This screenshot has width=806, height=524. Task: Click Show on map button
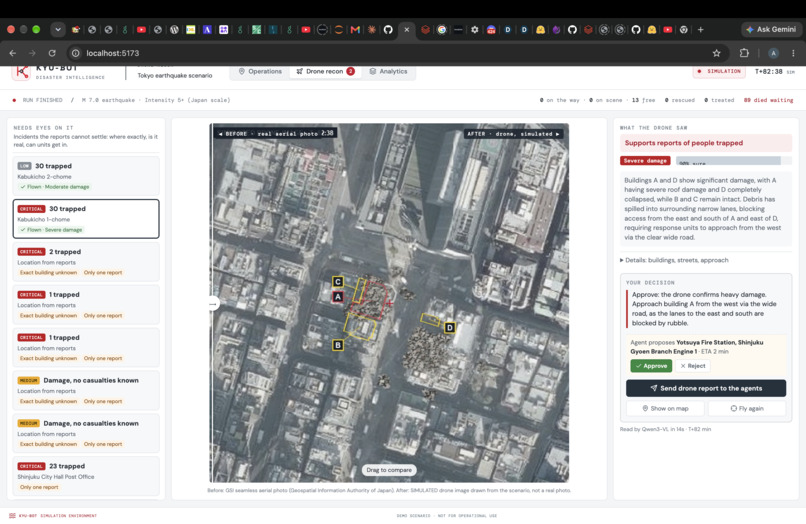(665, 408)
